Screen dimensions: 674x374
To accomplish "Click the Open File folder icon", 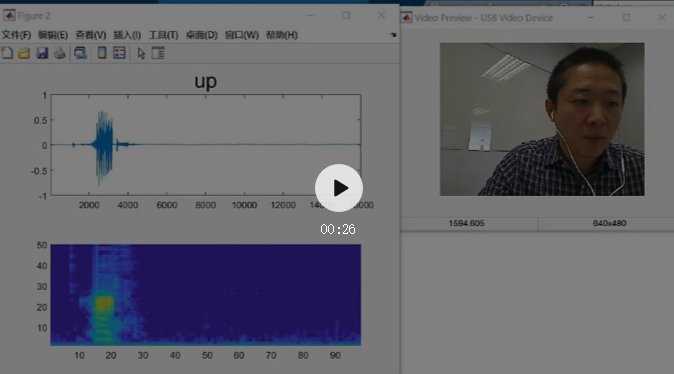I will (x=25, y=53).
